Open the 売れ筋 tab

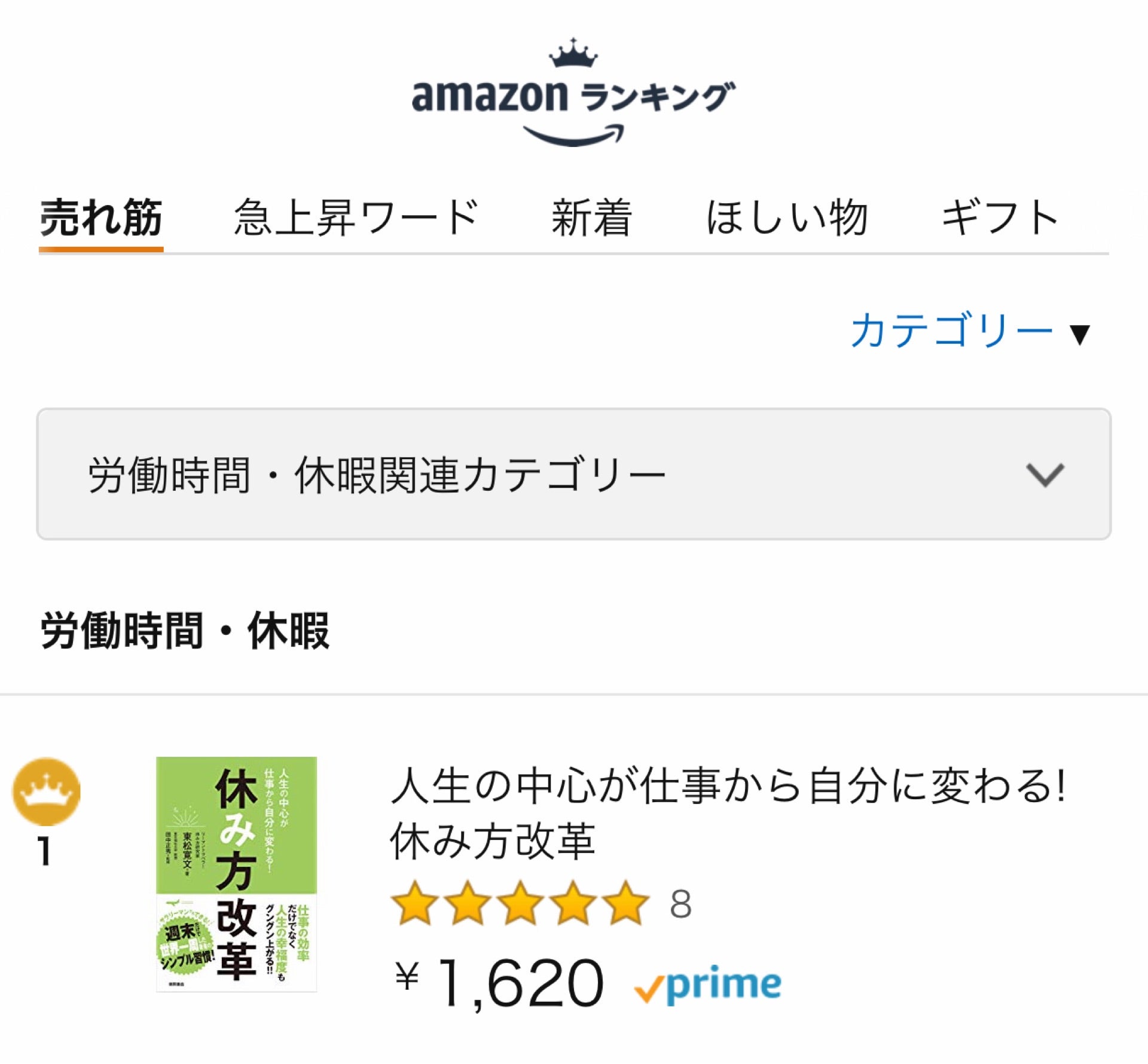(x=101, y=218)
